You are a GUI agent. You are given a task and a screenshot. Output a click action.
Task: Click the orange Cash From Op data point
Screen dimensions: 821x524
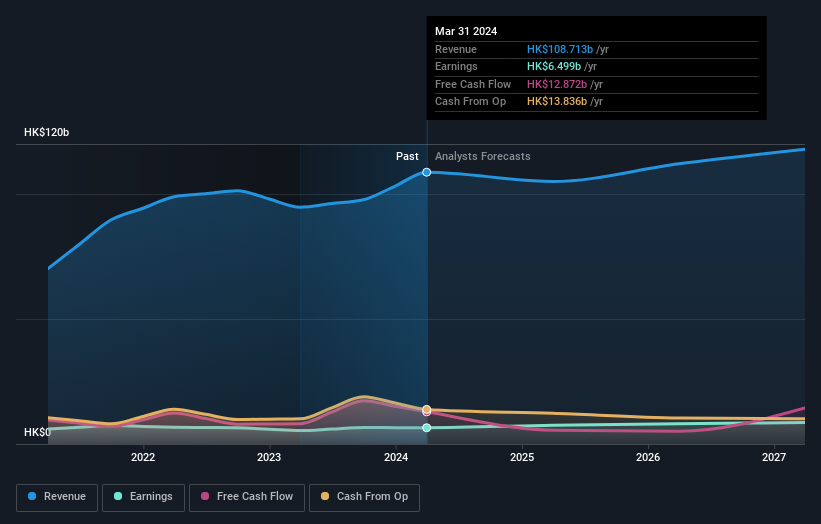427,409
